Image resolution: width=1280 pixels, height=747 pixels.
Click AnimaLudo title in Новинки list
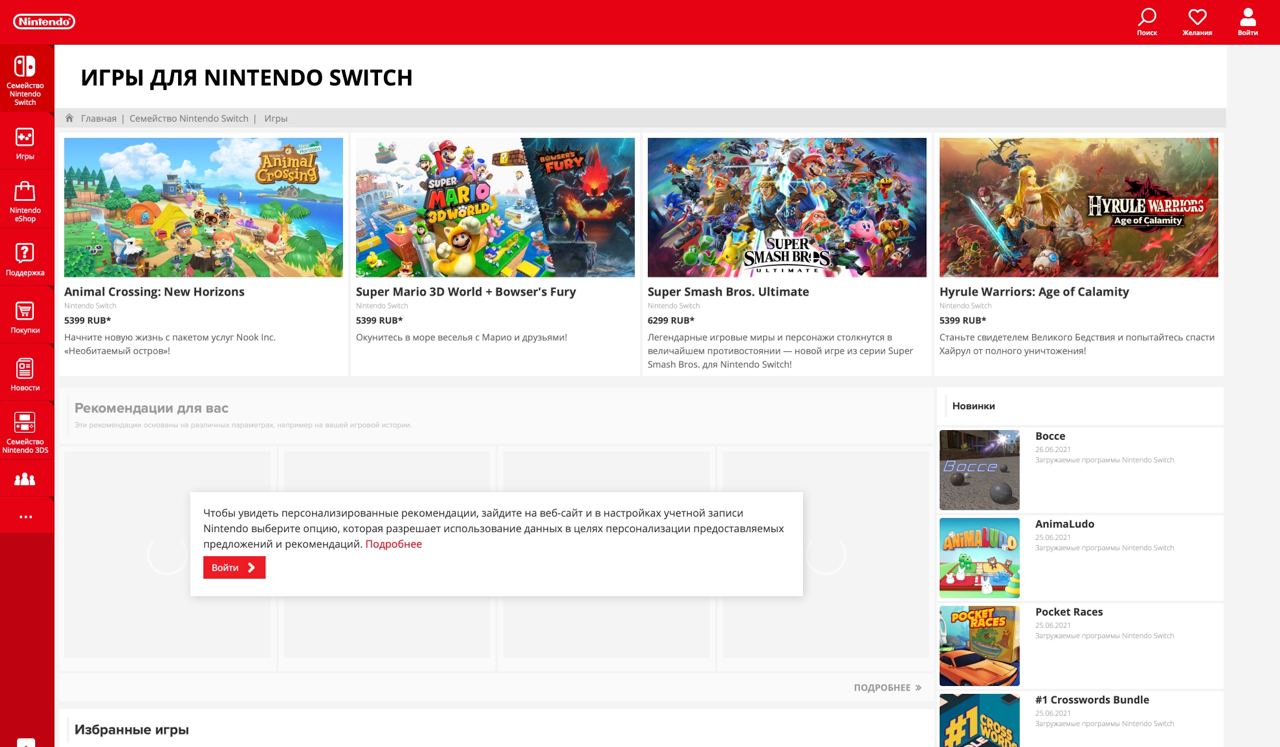[1064, 524]
